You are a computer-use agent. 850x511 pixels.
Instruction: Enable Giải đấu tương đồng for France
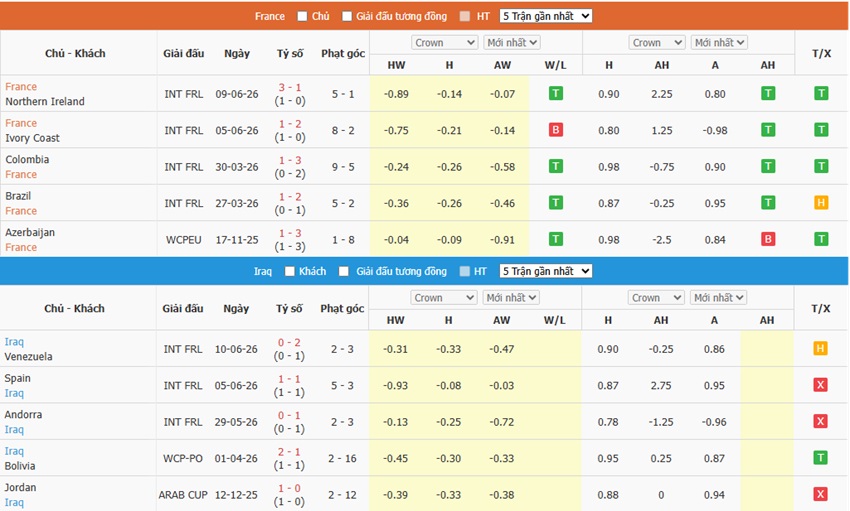(x=347, y=16)
